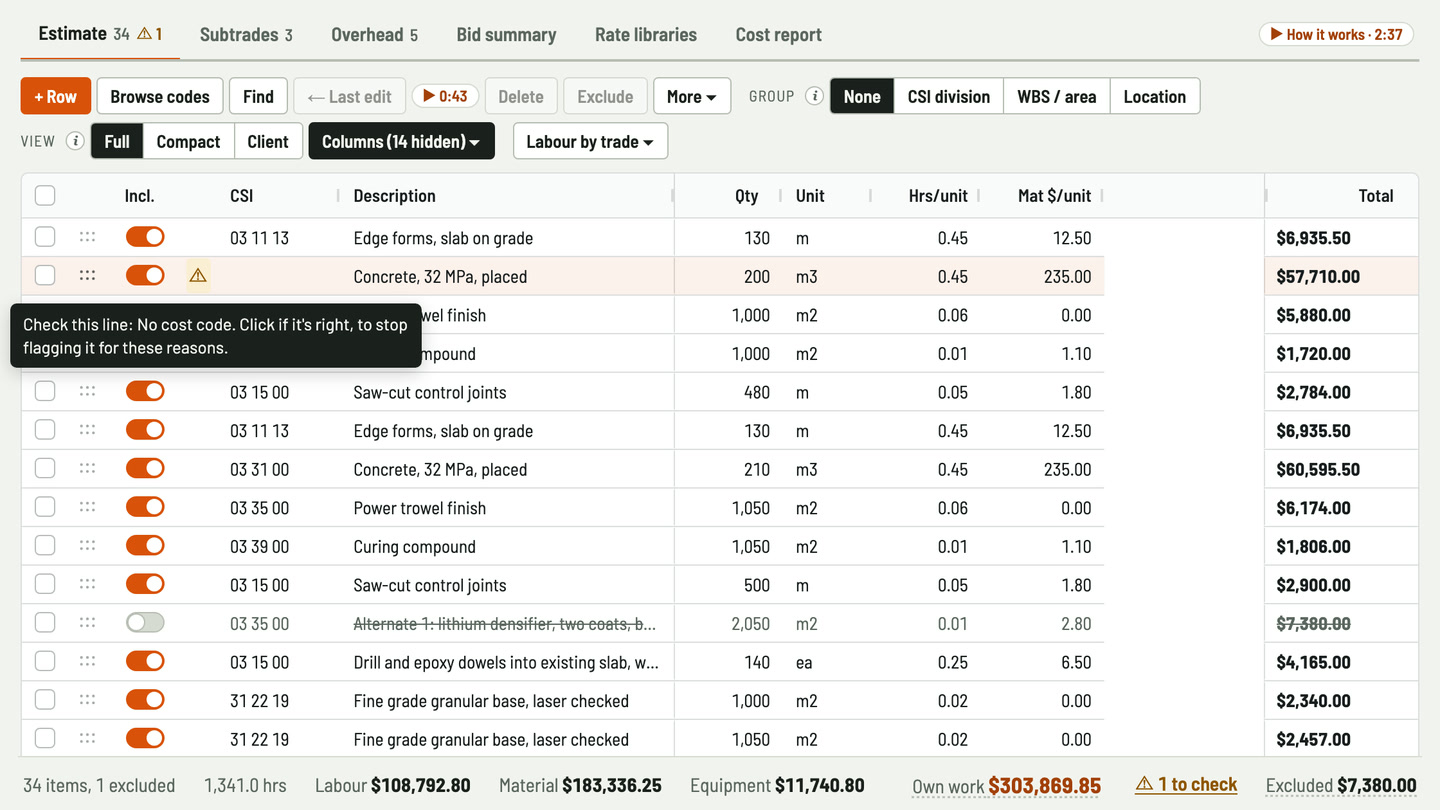Open the 1 to check link
This screenshot has width=1440, height=810.
point(1187,785)
